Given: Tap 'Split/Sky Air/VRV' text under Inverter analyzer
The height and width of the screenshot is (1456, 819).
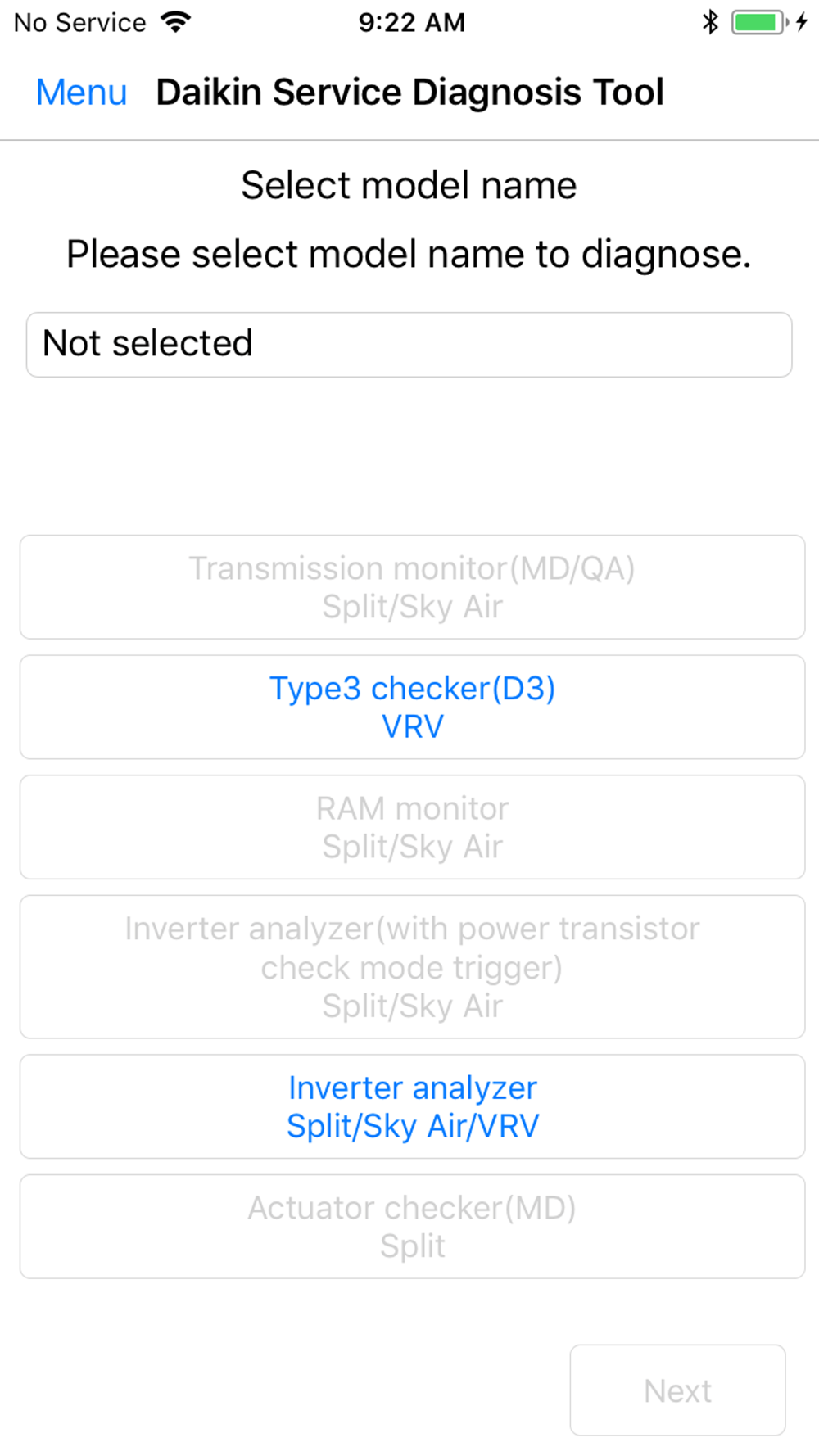Looking at the screenshot, I should coord(413,1126).
